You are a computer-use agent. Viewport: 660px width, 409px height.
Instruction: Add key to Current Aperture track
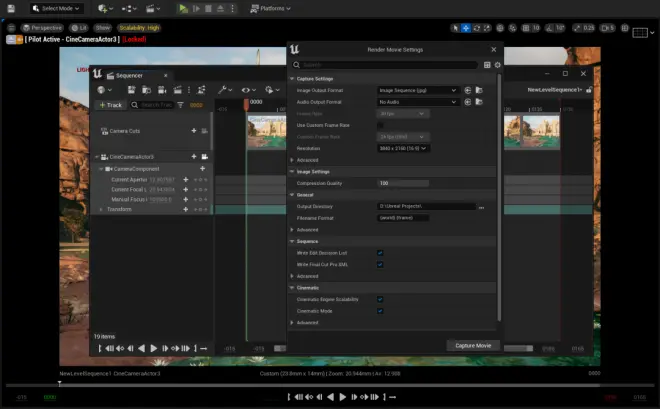(x=186, y=180)
